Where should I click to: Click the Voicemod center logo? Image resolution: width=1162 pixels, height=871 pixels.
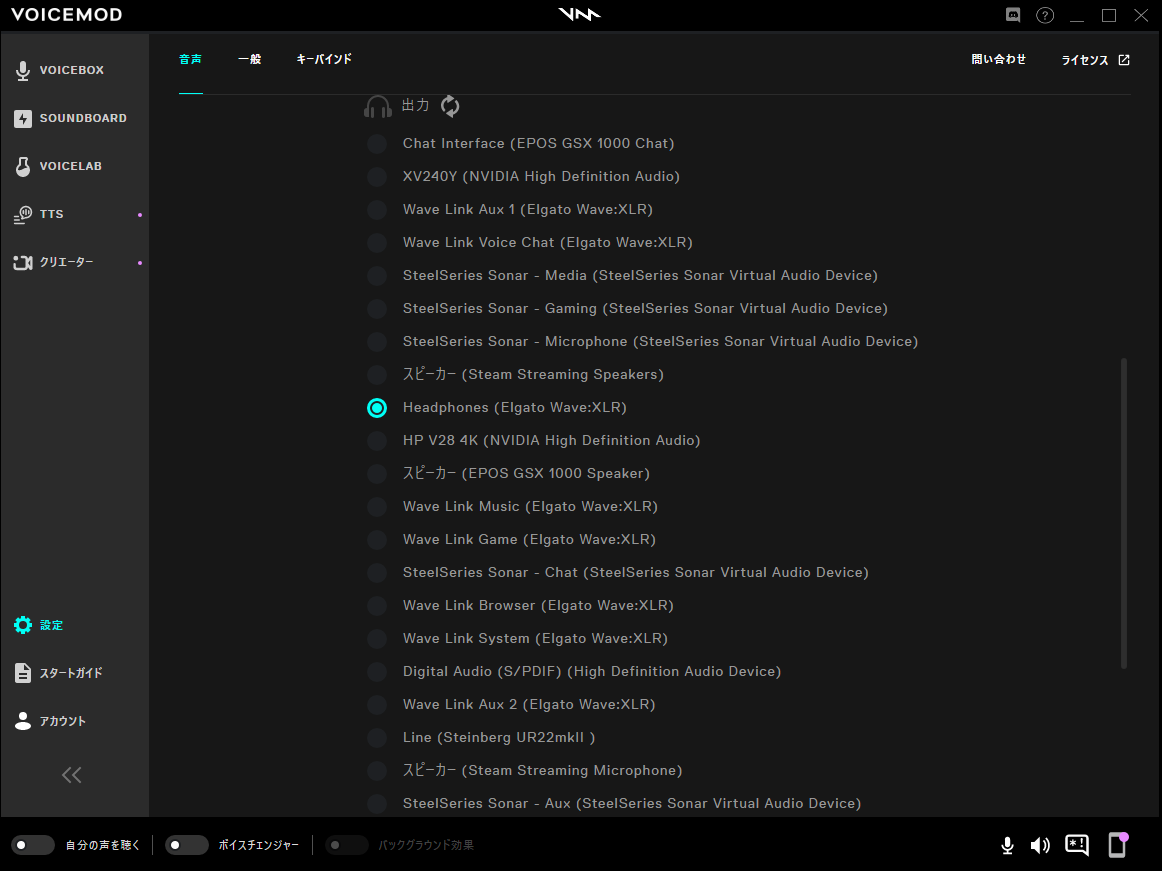click(x=580, y=14)
